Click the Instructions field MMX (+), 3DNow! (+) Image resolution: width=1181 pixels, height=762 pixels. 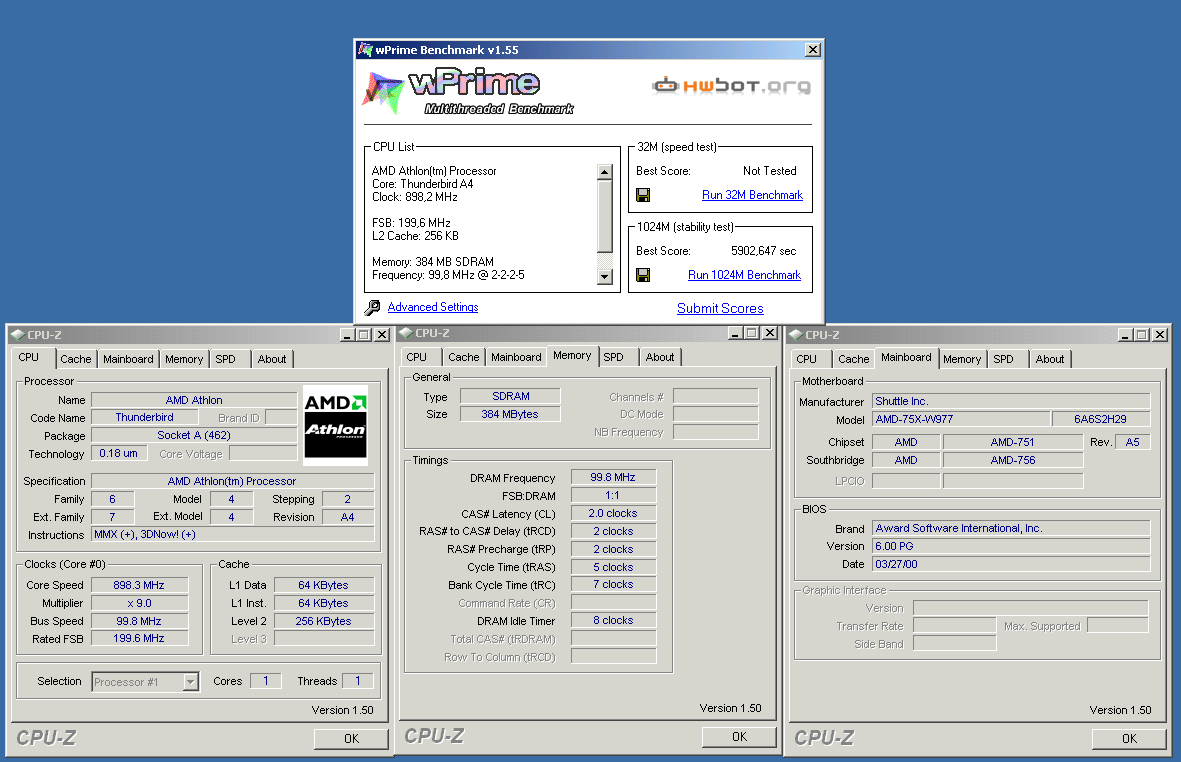pos(233,535)
